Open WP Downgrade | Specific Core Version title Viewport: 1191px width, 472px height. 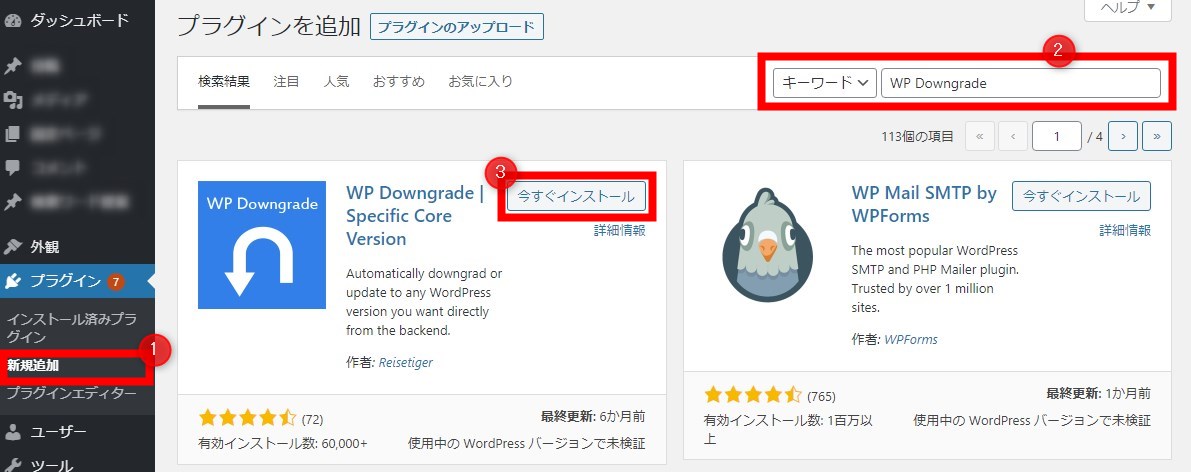415,216
